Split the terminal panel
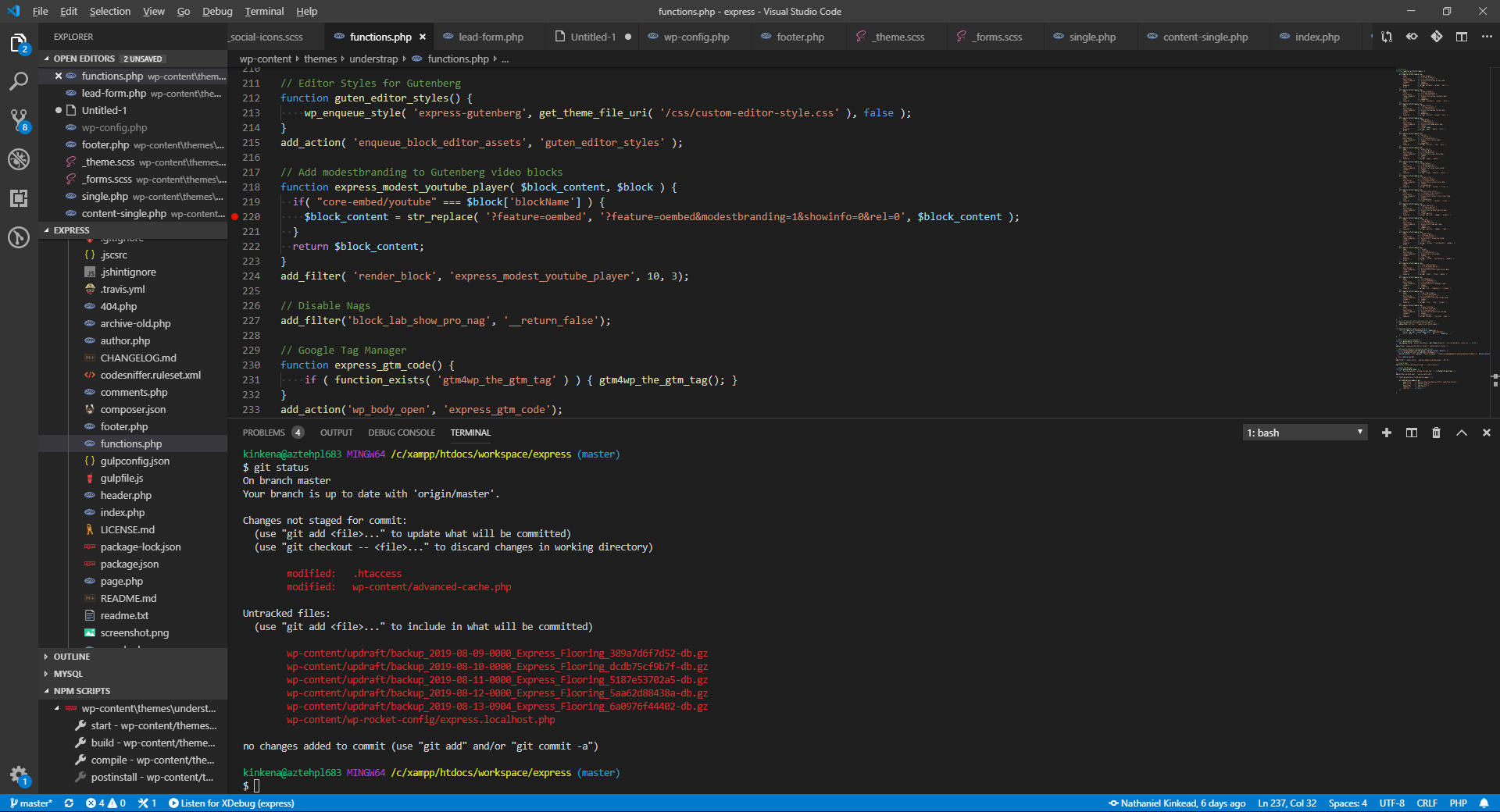1500x812 pixels. 1412,433
